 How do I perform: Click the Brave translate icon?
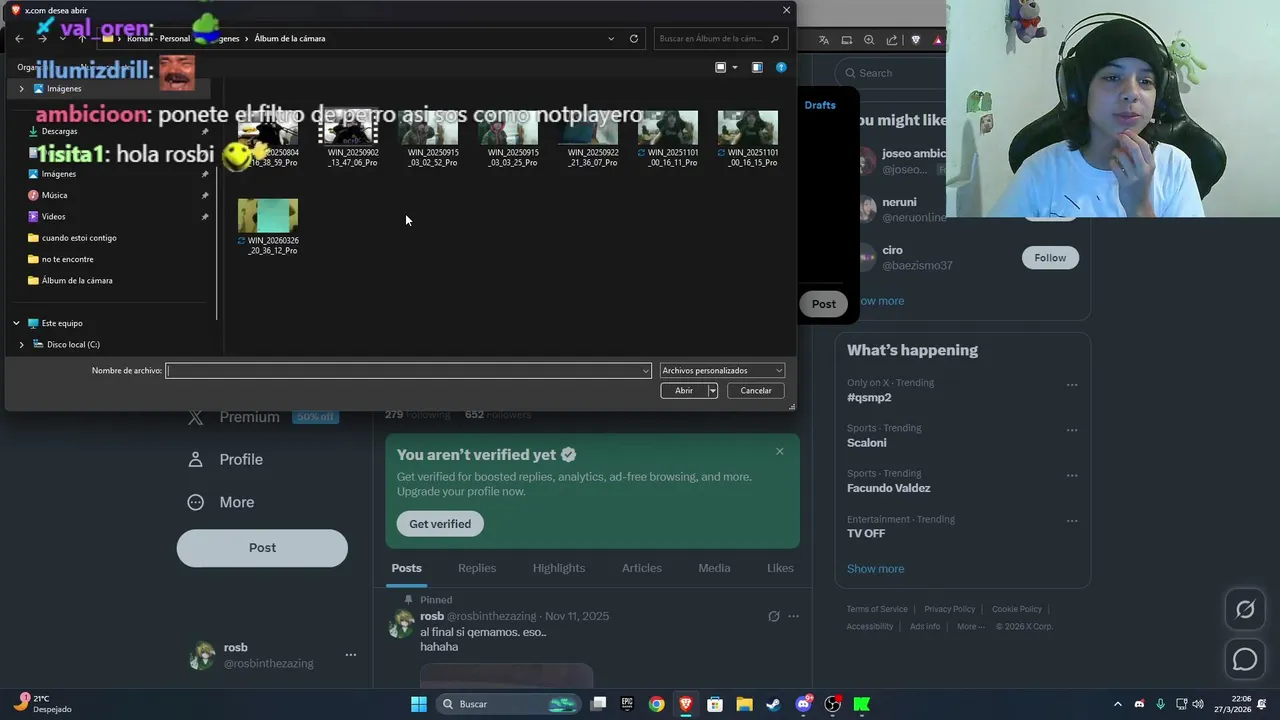[x=824, y=40]
